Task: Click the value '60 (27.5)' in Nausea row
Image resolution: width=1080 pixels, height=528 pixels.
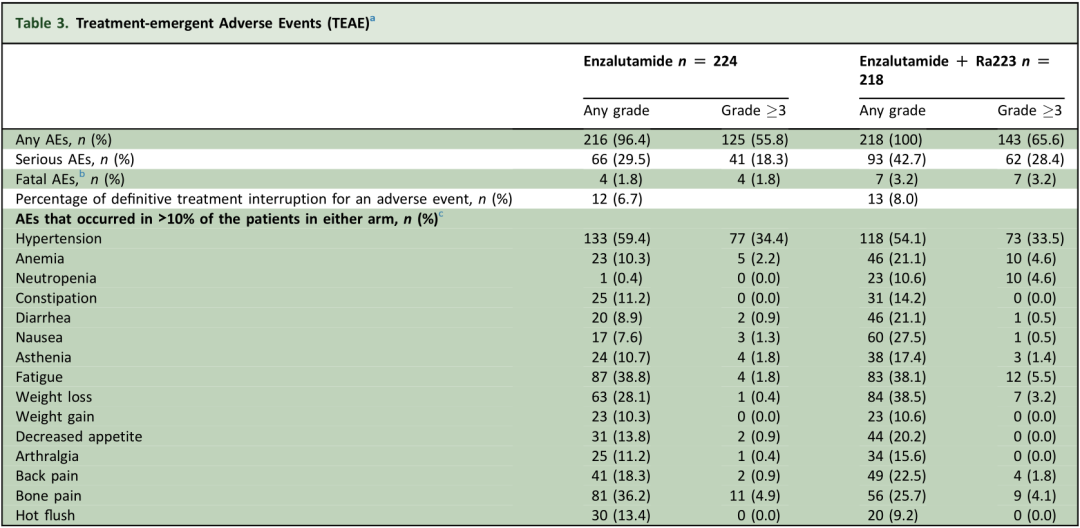Action: click(895, 338)
